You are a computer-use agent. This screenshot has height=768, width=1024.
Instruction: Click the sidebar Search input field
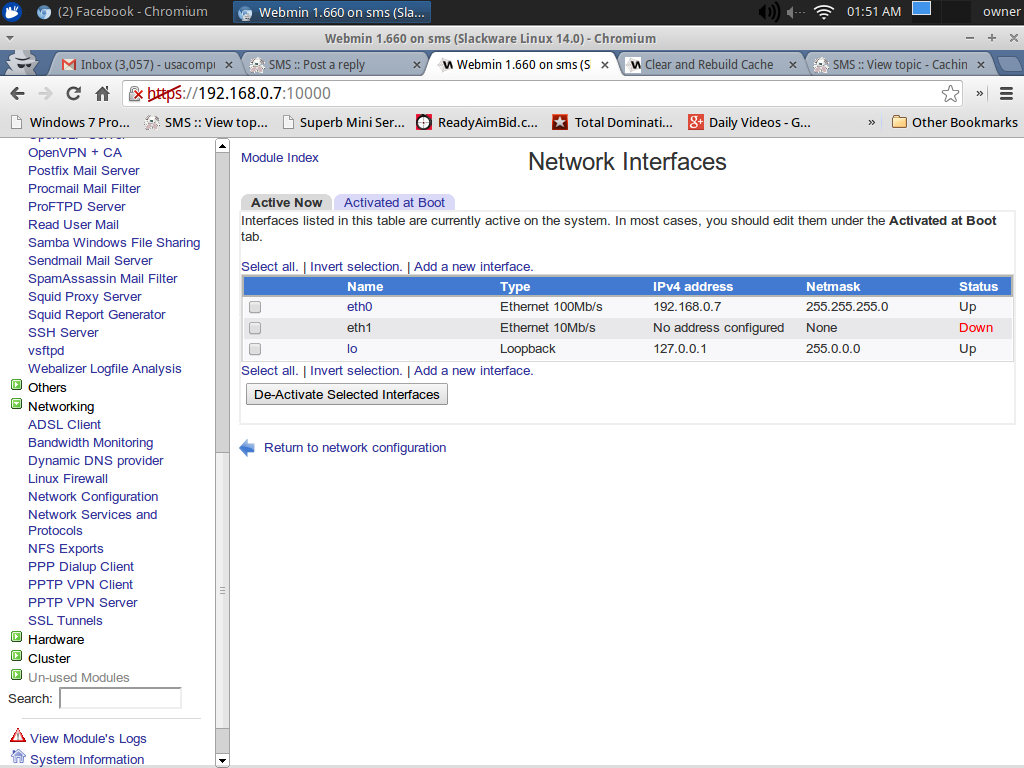tap(120, 698)
